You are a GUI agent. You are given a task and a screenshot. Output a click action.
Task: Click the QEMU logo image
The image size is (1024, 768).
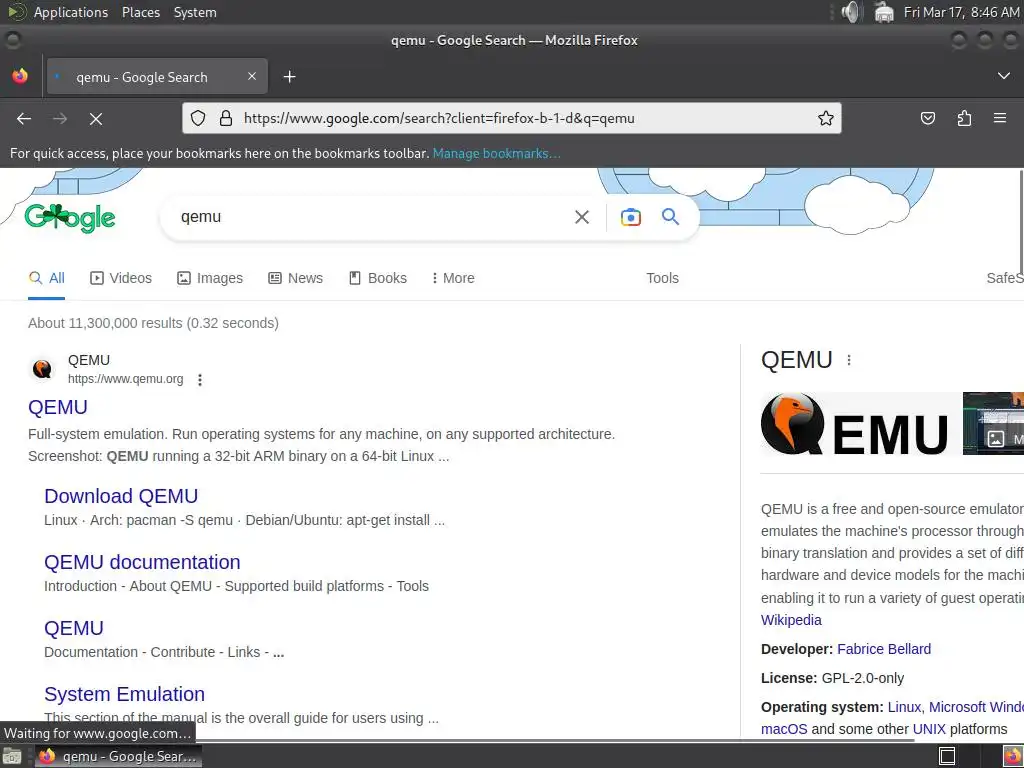pyautogui.click(x=854, y=424)
